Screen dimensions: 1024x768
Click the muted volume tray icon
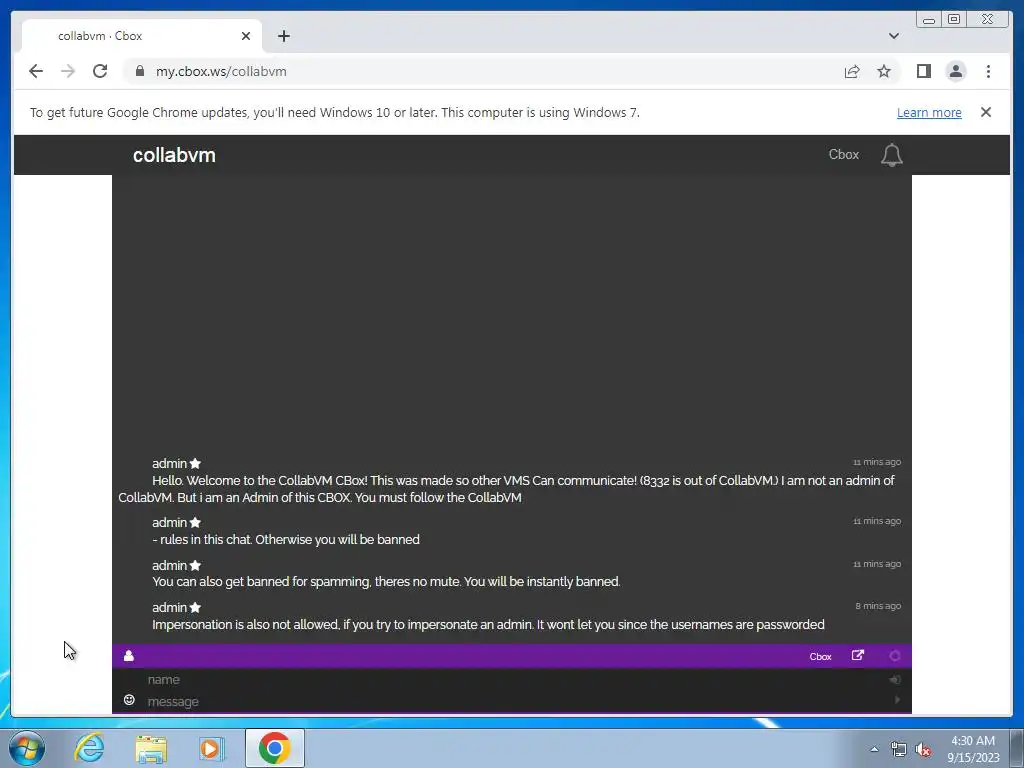tap(923, 749)
